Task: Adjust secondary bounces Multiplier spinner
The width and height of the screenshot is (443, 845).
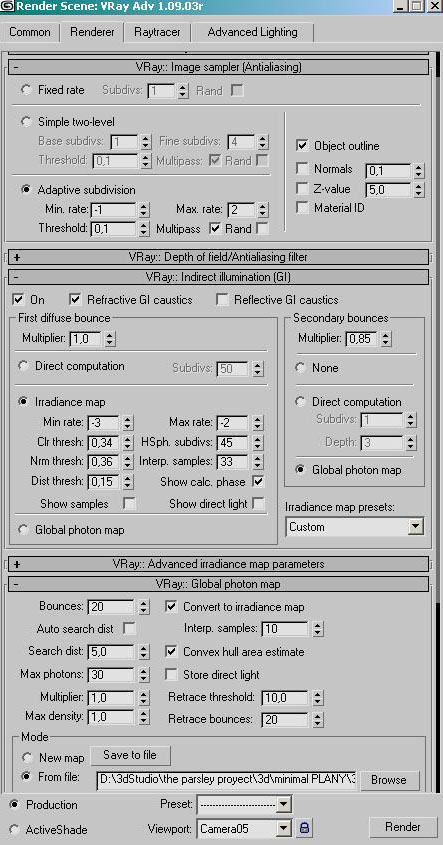Action: 385,339
